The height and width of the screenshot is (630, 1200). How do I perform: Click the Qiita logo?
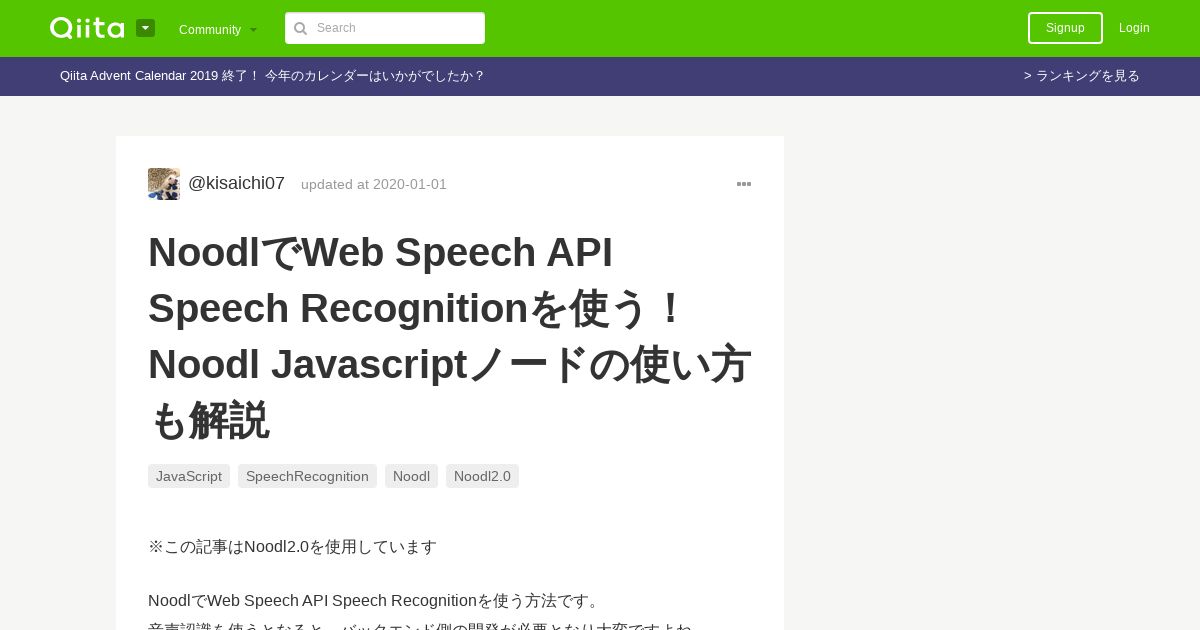[87, 28]
